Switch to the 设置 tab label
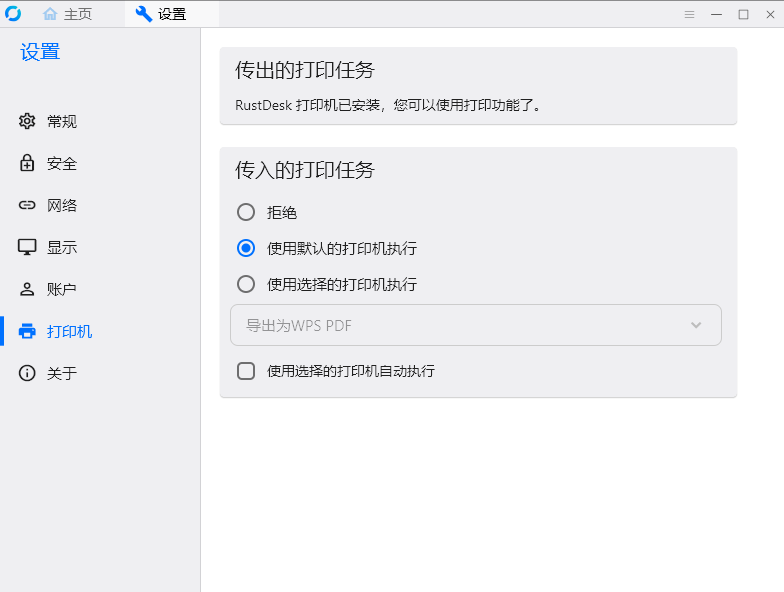 [172, 14]
